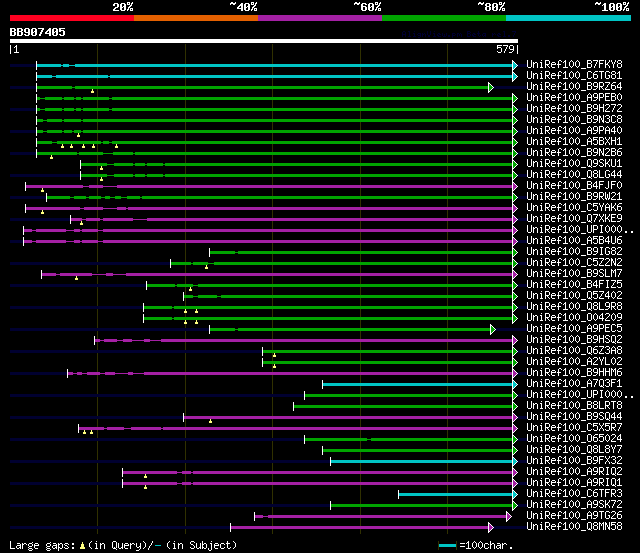The height and width of the screenshot is (553, 640).
Task: Open the UniRef100_A9PEB0 hit label
Action: click(574, 98)
